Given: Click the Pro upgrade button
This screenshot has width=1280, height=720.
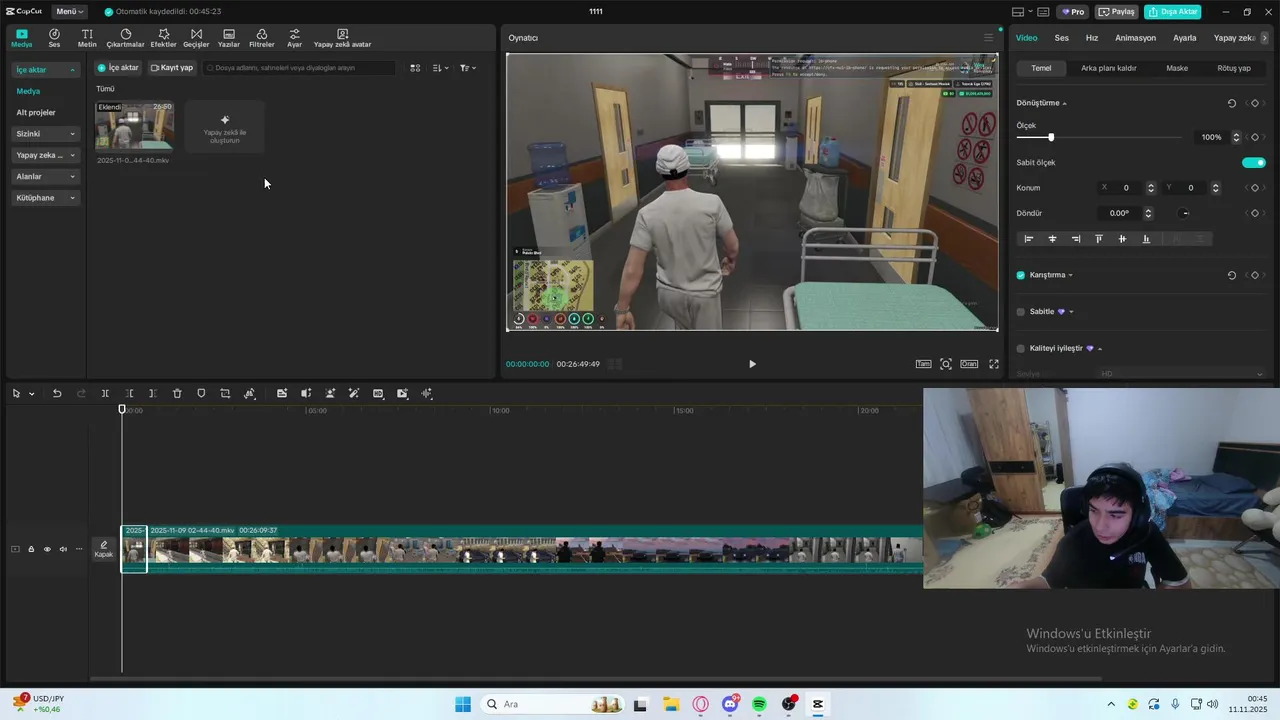Looking at the screenshot, I should click(x=1074, y=12).
